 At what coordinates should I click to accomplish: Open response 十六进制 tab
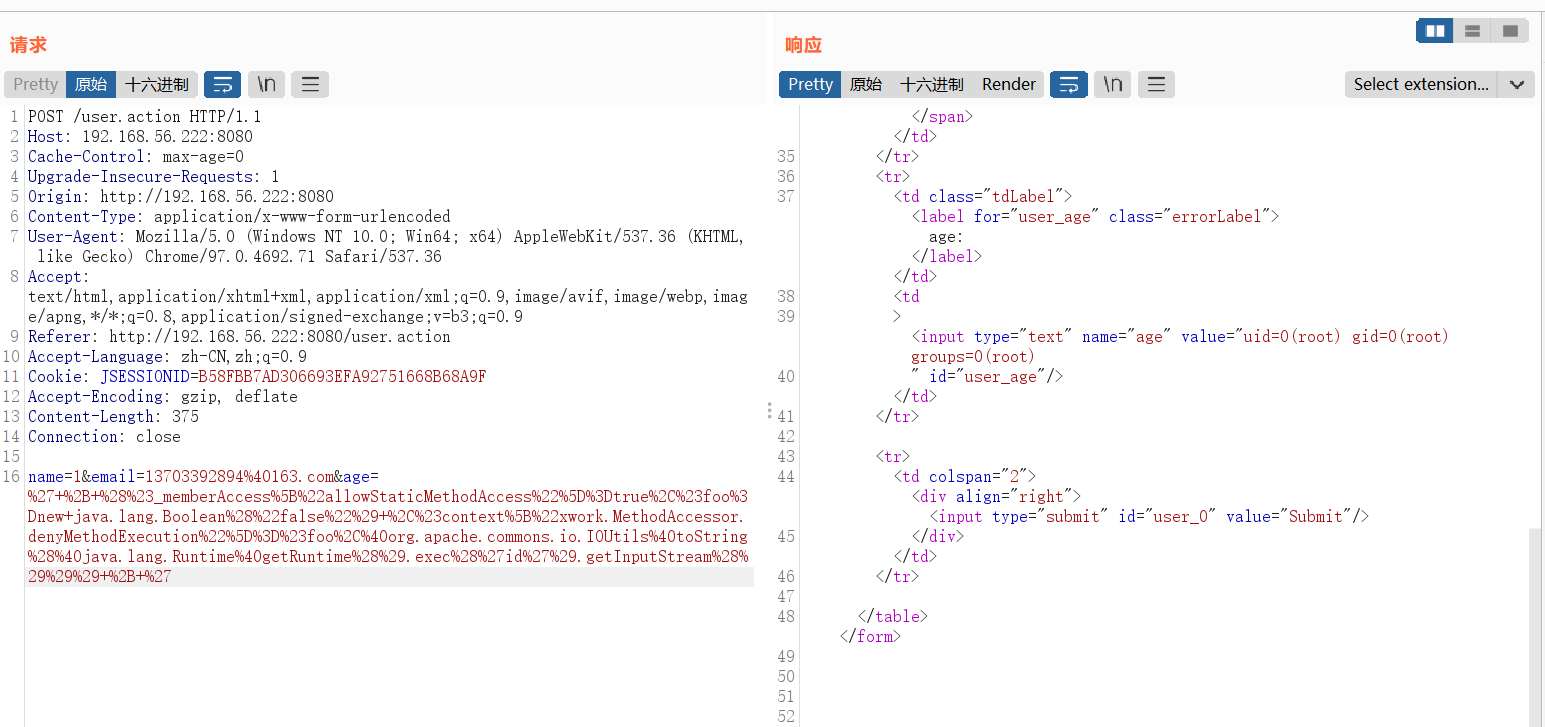932,84
